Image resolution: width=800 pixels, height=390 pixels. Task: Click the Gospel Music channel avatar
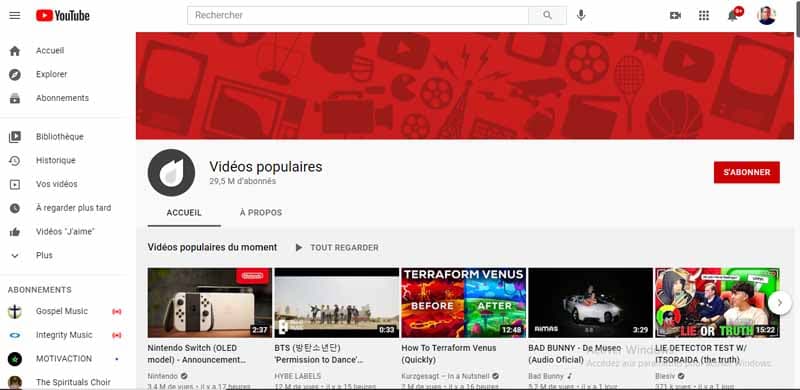(15, 311)
